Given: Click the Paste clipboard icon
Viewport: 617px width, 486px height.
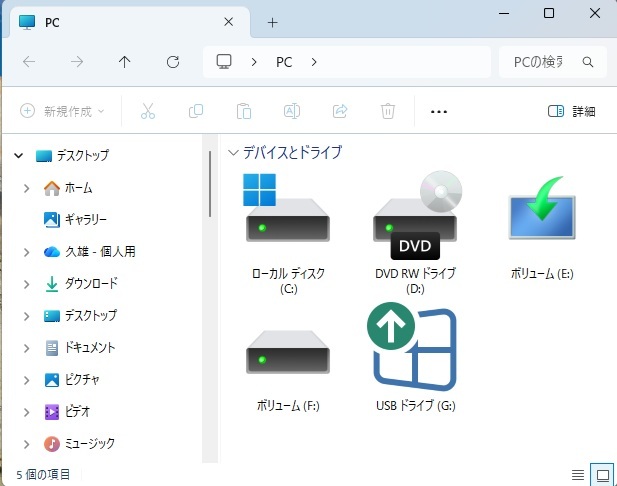Looking at the screenshot, I should (x=244, y=111).
